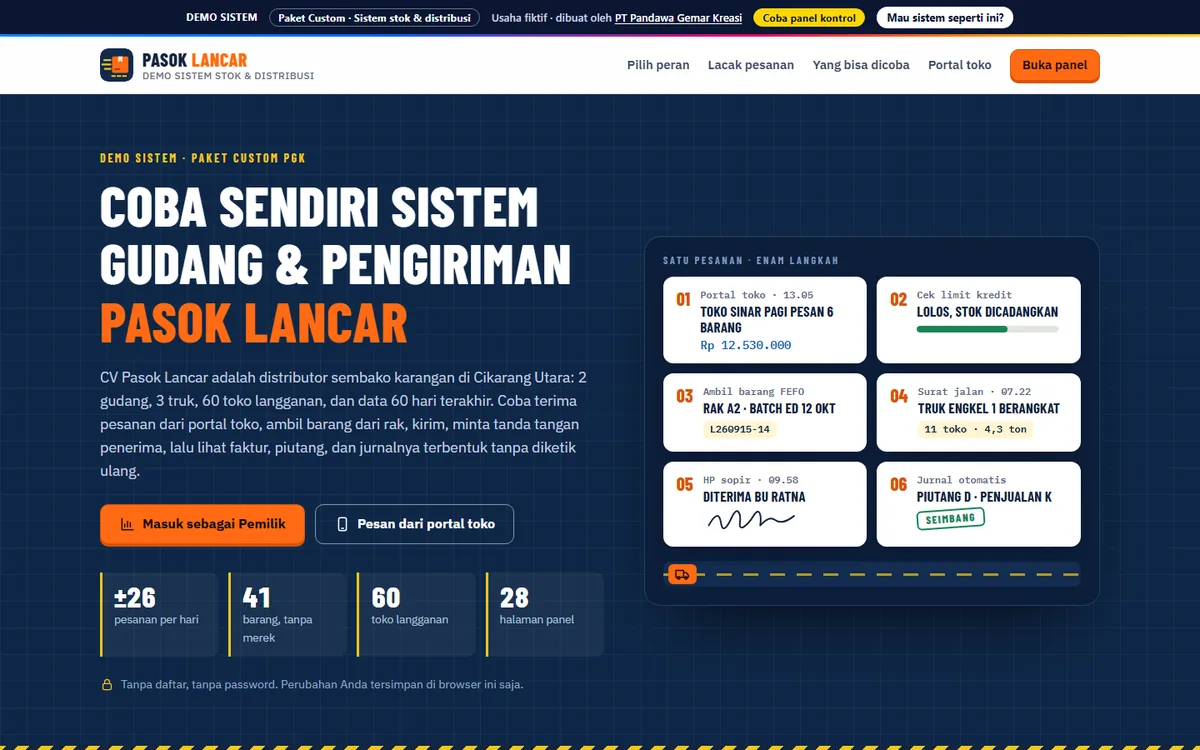Screen dimensions: 1200x750
Task: Go to Yang bisa dicoba section
Action: (x=861, y=65)
